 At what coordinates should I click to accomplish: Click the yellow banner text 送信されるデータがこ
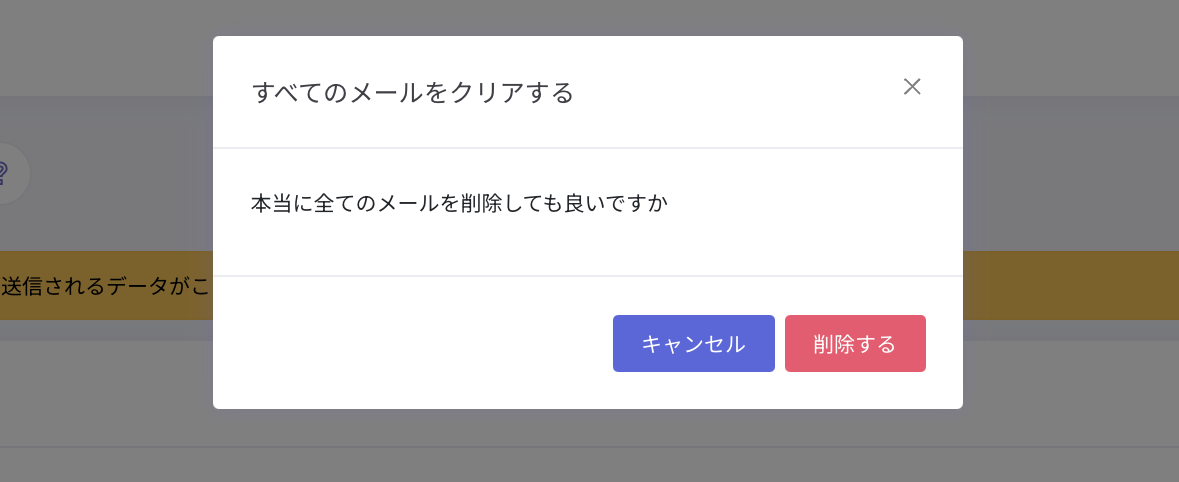105,286
